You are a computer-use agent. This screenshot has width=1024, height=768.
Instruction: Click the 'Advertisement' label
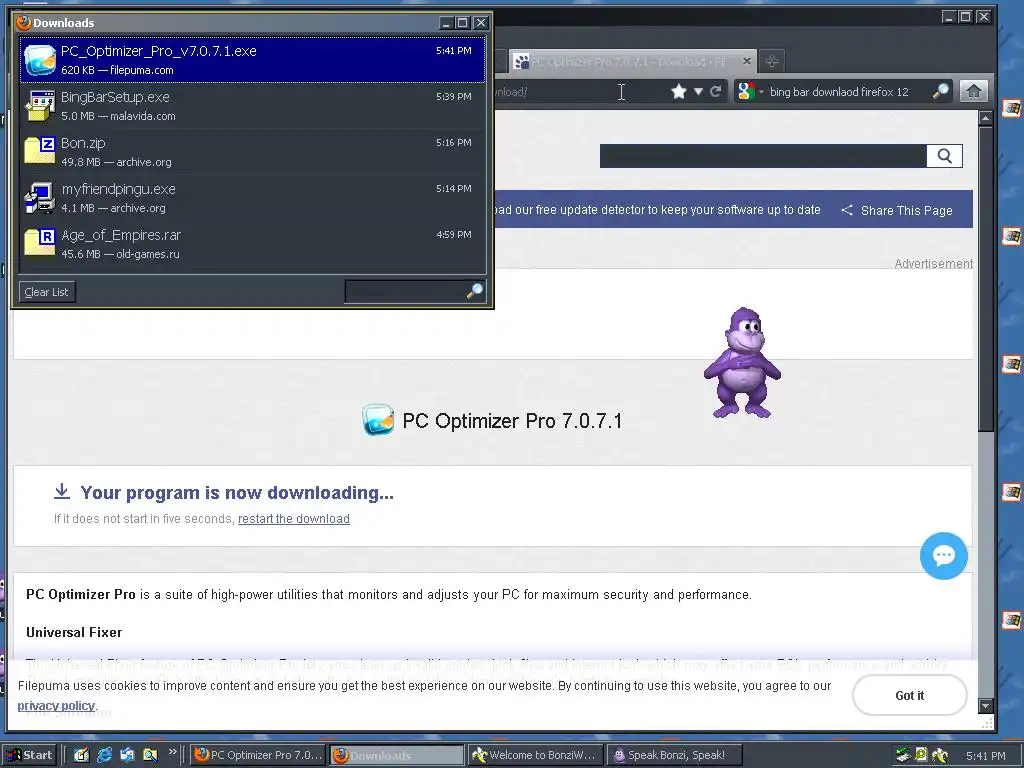pyautogui.click(x=933, y=264)
